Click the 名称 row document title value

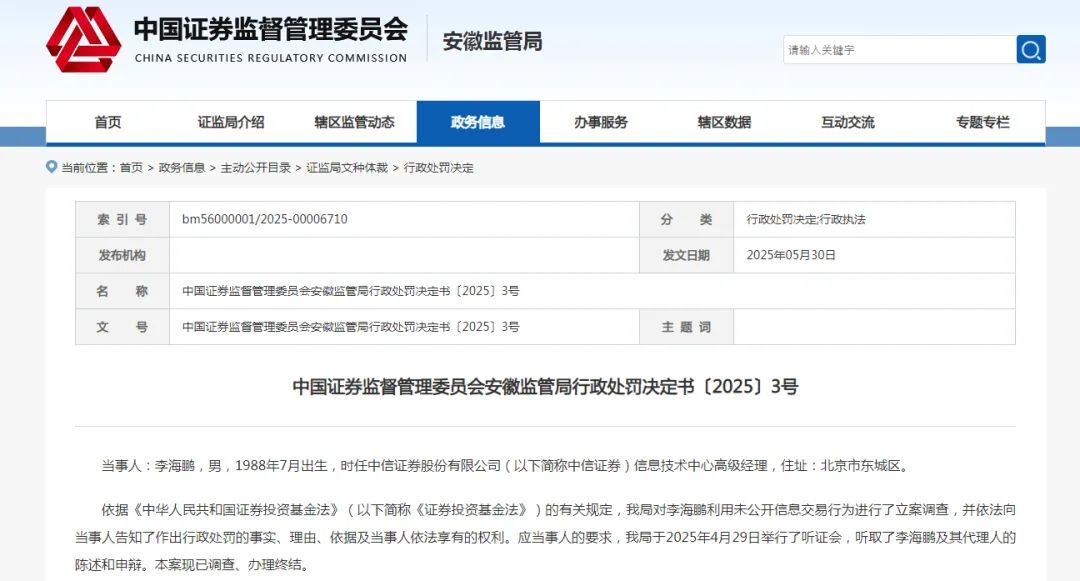click(351, 290)
